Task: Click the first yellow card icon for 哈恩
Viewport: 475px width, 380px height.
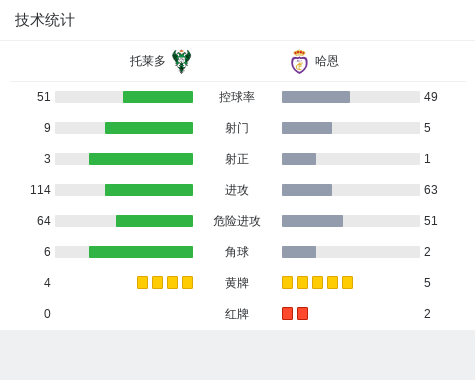Action: point(287,283)
